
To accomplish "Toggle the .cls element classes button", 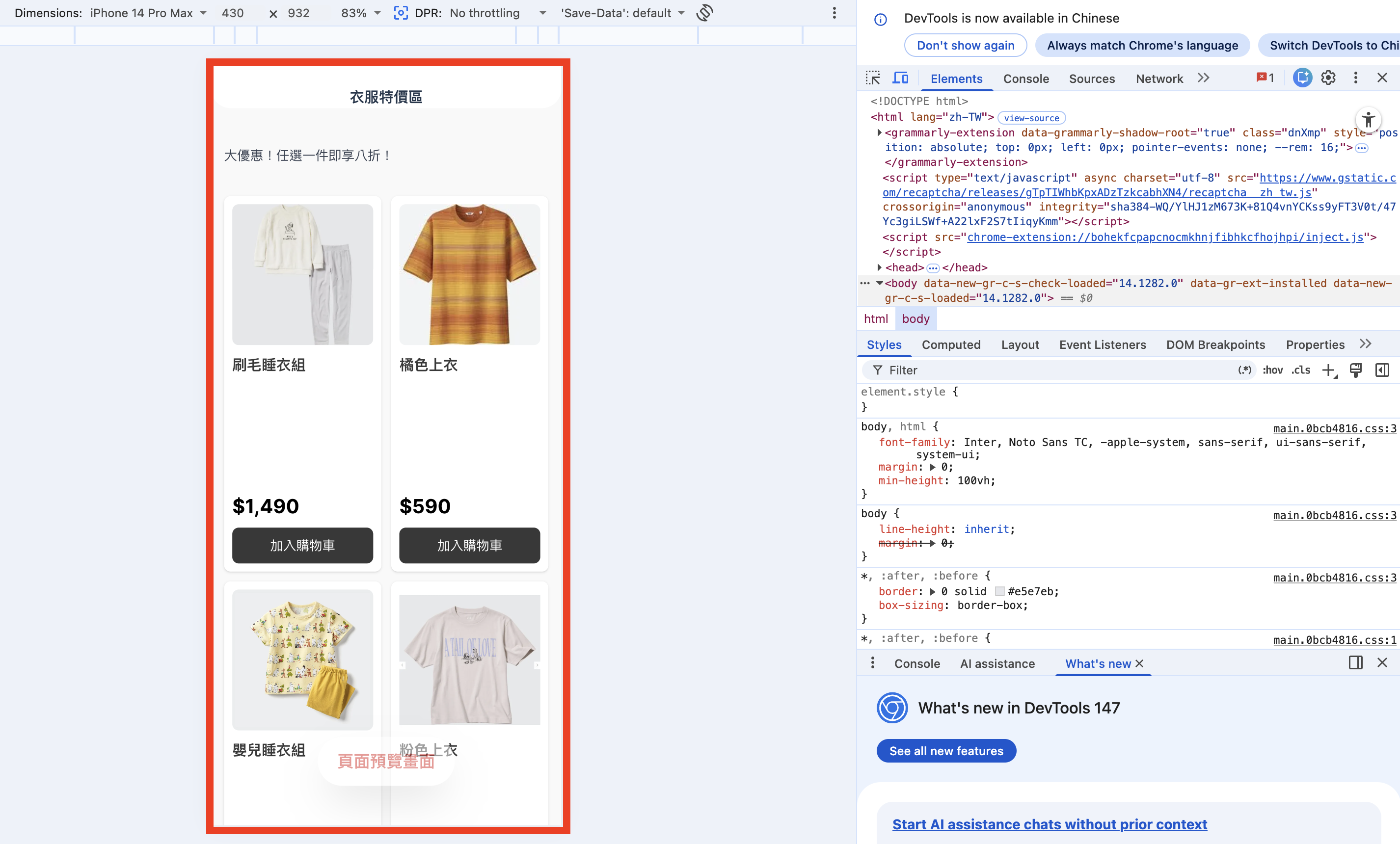I will click(x=1300, y=370).
